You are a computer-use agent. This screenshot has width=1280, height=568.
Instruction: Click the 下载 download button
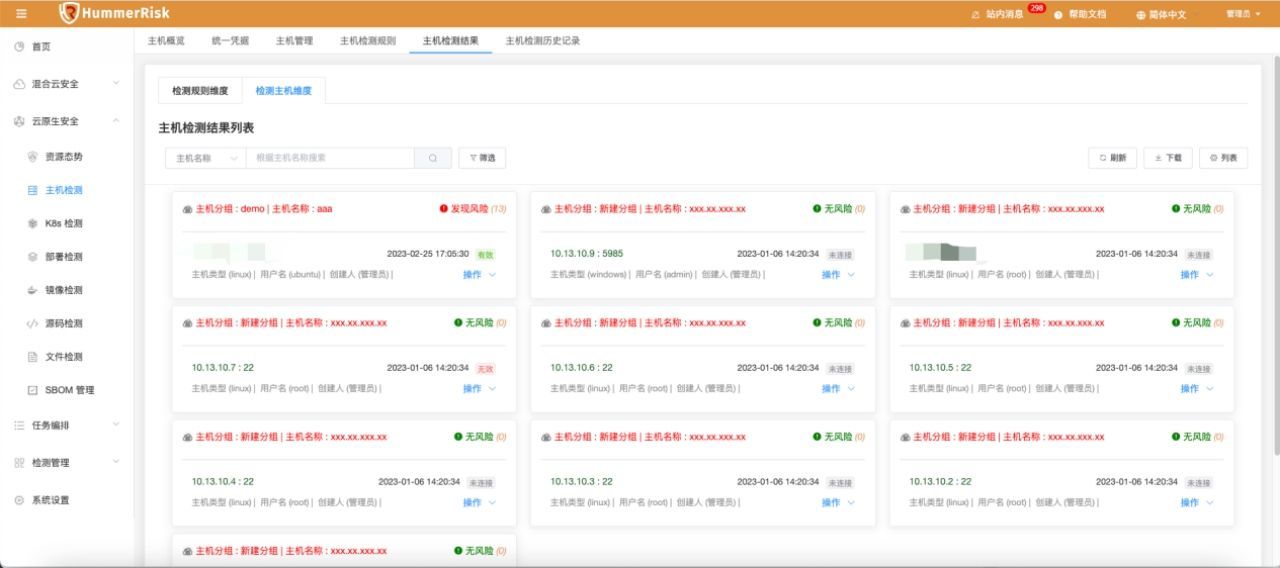[x=1167, y=158]
